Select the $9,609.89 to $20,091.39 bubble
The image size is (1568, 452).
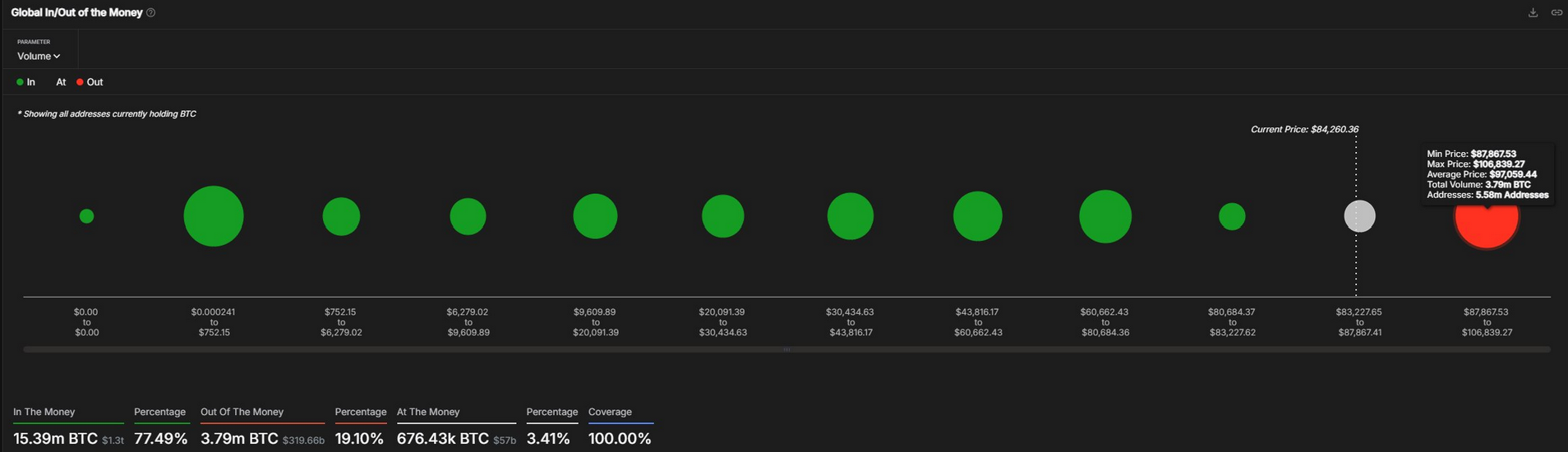(x=595, y=216)
